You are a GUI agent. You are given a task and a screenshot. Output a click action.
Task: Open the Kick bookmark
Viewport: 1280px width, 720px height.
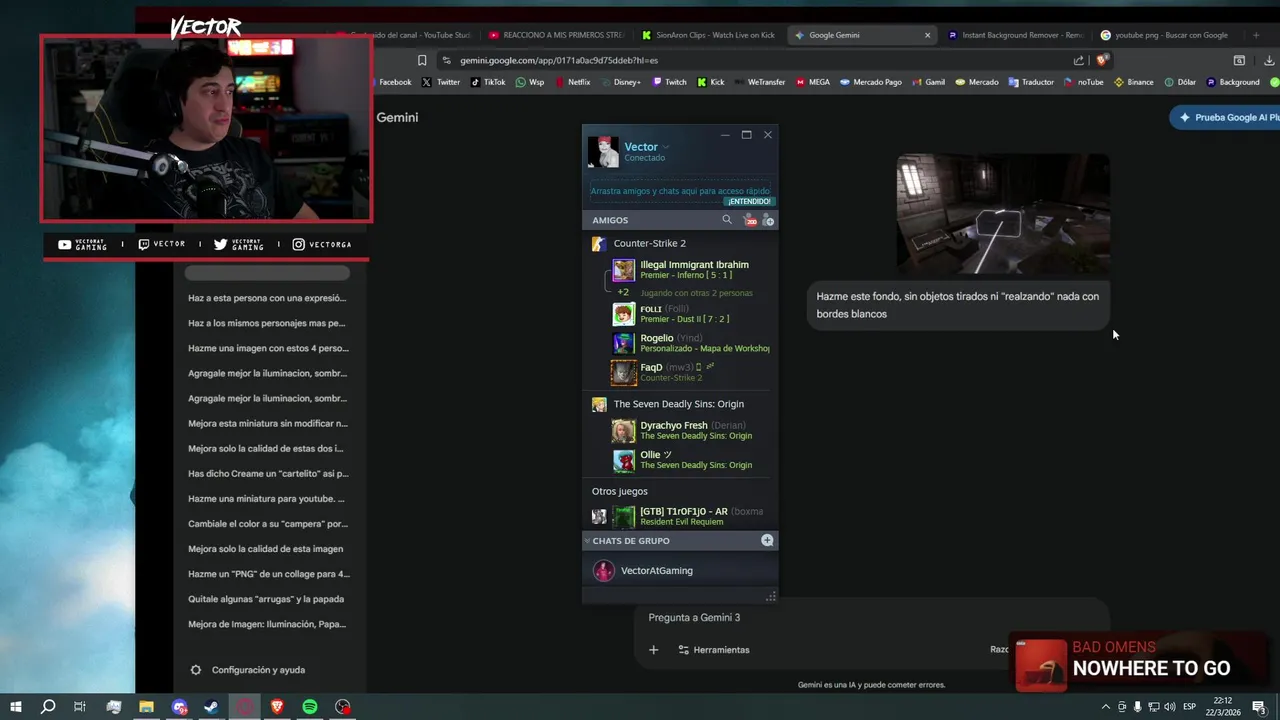[x=710, y=82]
